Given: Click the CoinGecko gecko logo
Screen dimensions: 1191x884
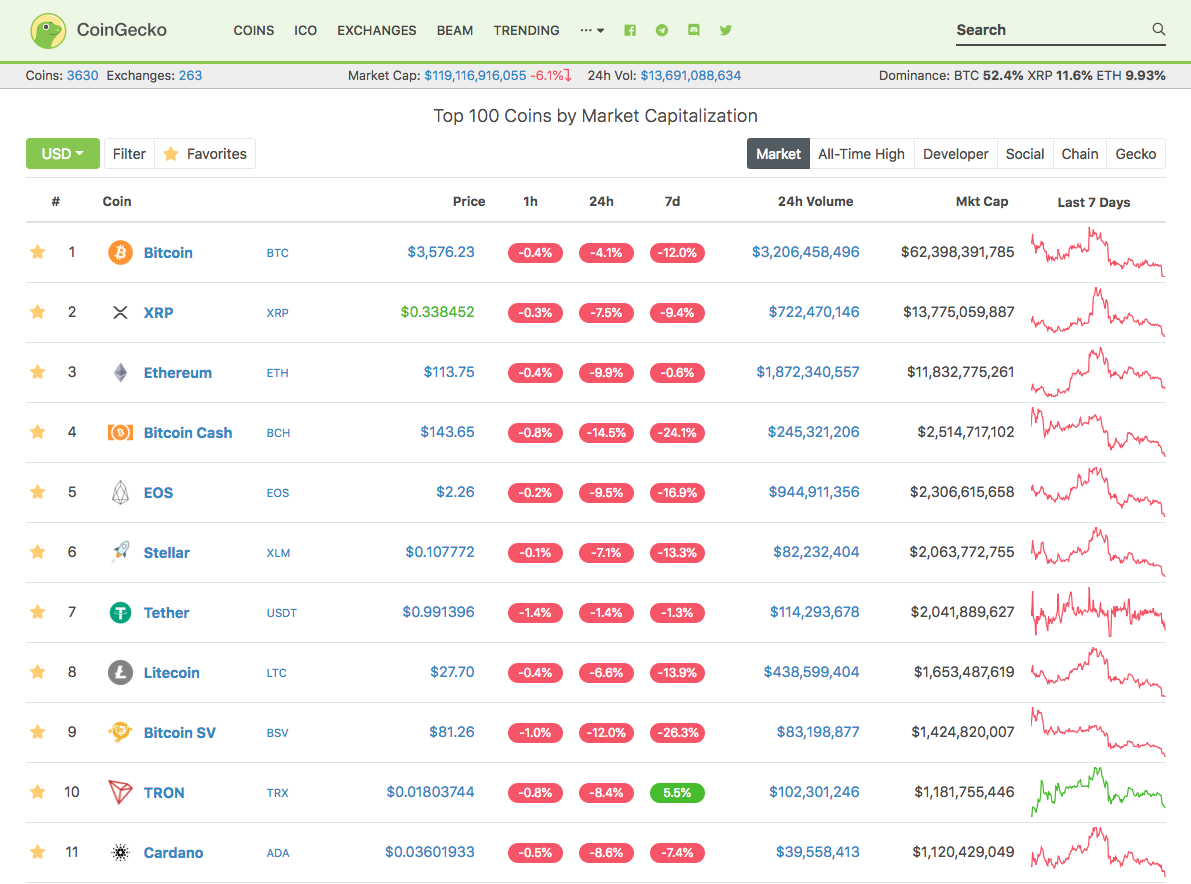Looking at the screenshot, I should tap(48, 30).
